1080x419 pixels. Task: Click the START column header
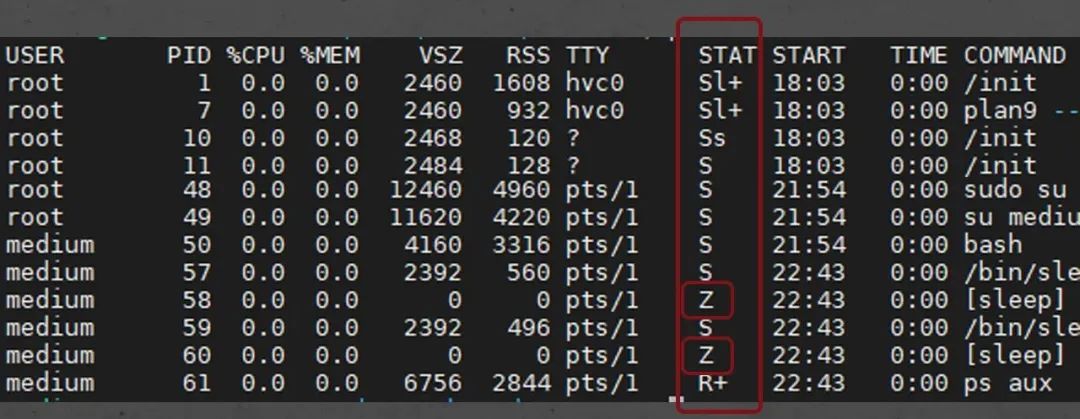pos(808,55)
